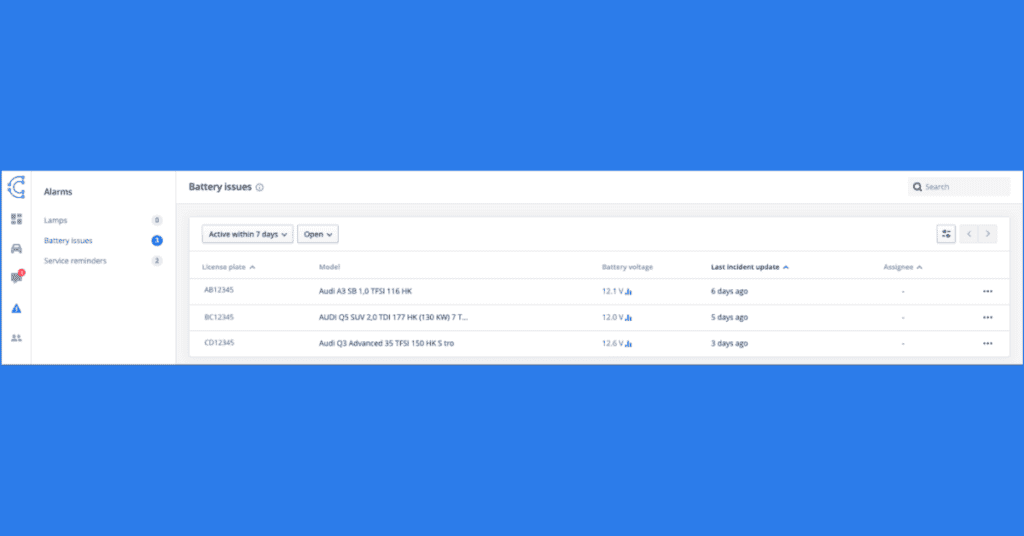Open the table filter settings icon
Screen dimensions: 1024x536
946,234
